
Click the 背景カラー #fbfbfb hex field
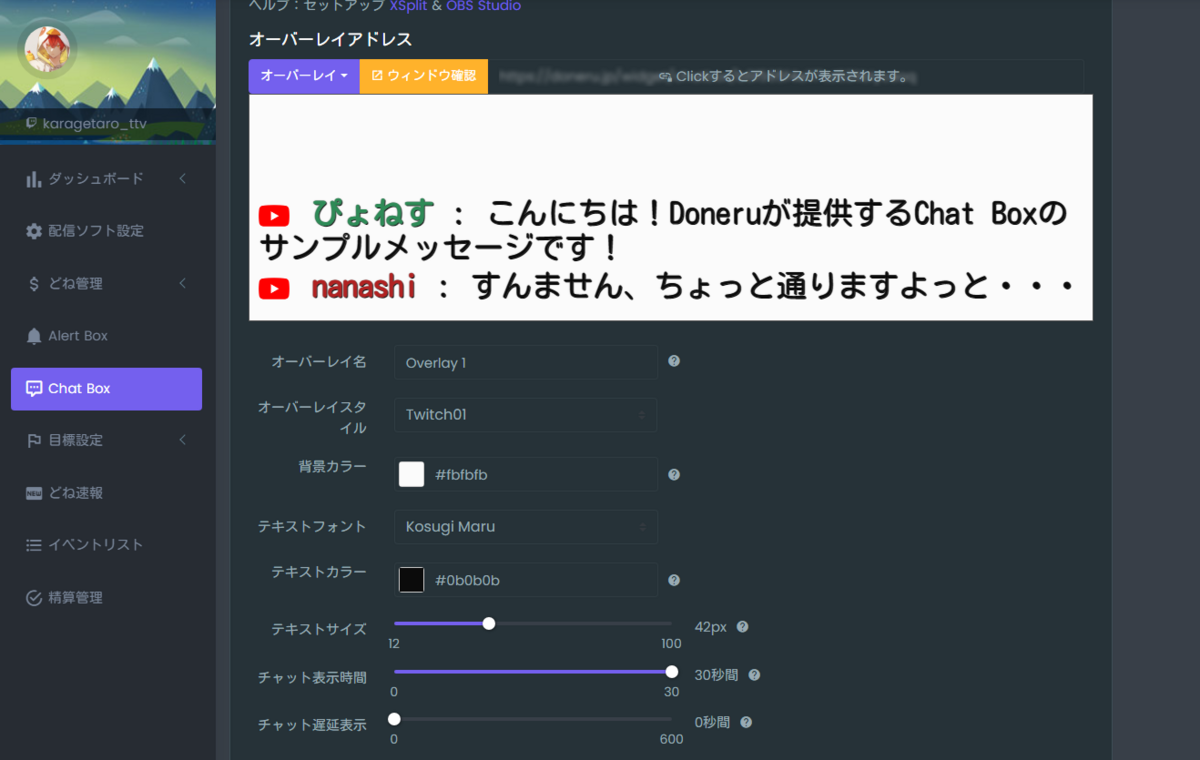(x=544, y=475)
